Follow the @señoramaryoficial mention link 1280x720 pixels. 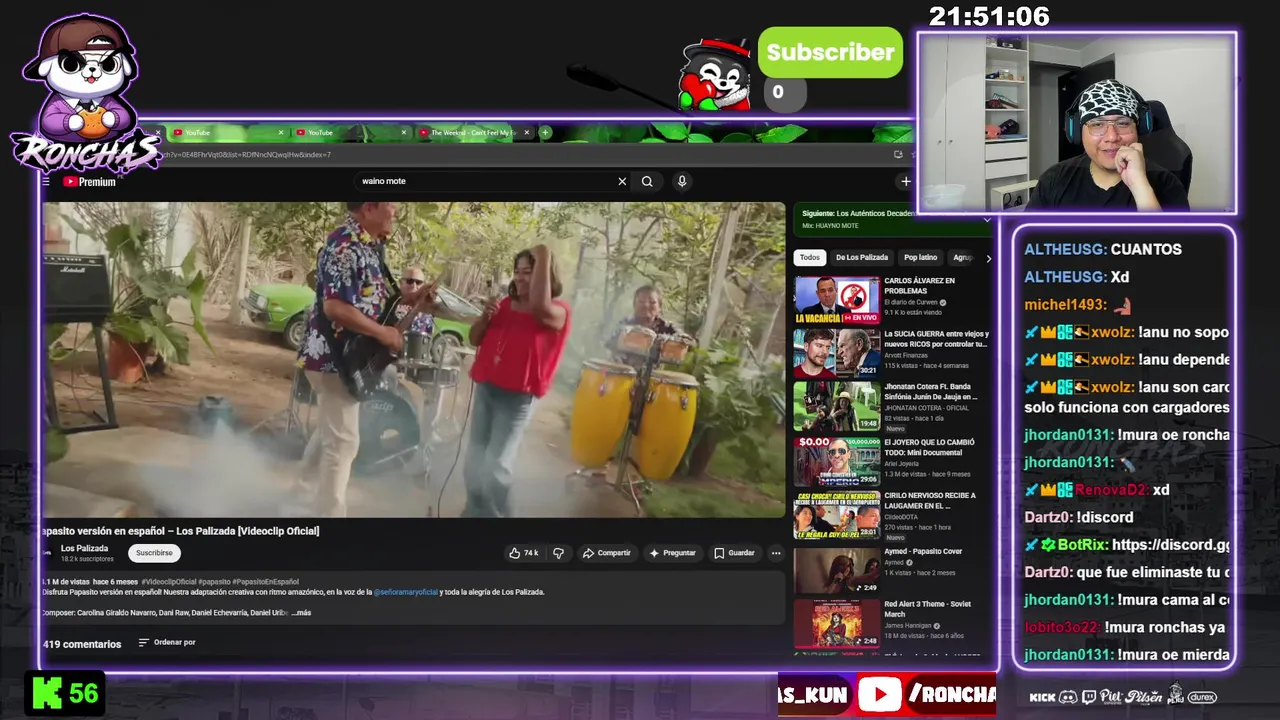tap(405, 592)
